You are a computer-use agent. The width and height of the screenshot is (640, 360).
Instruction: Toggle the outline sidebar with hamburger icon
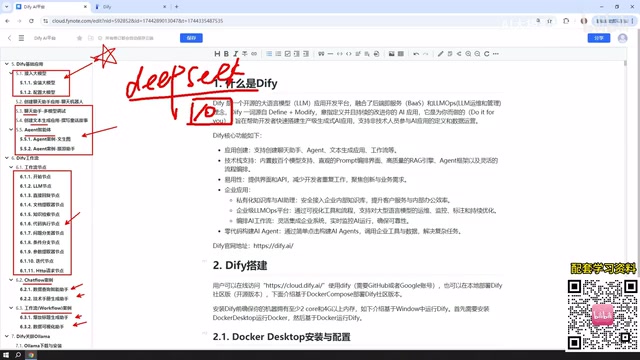(21, 38)
